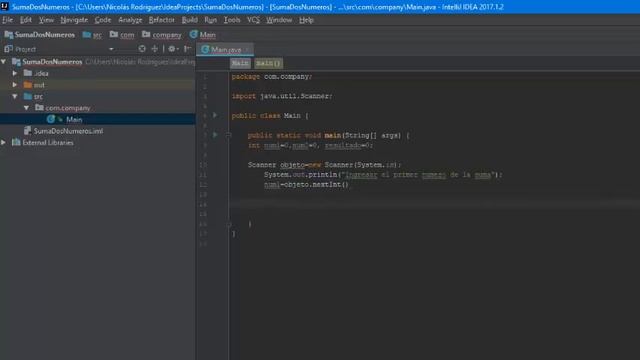Open Project panel settings gear
This screenshot has width=640, height=360.
173,49
